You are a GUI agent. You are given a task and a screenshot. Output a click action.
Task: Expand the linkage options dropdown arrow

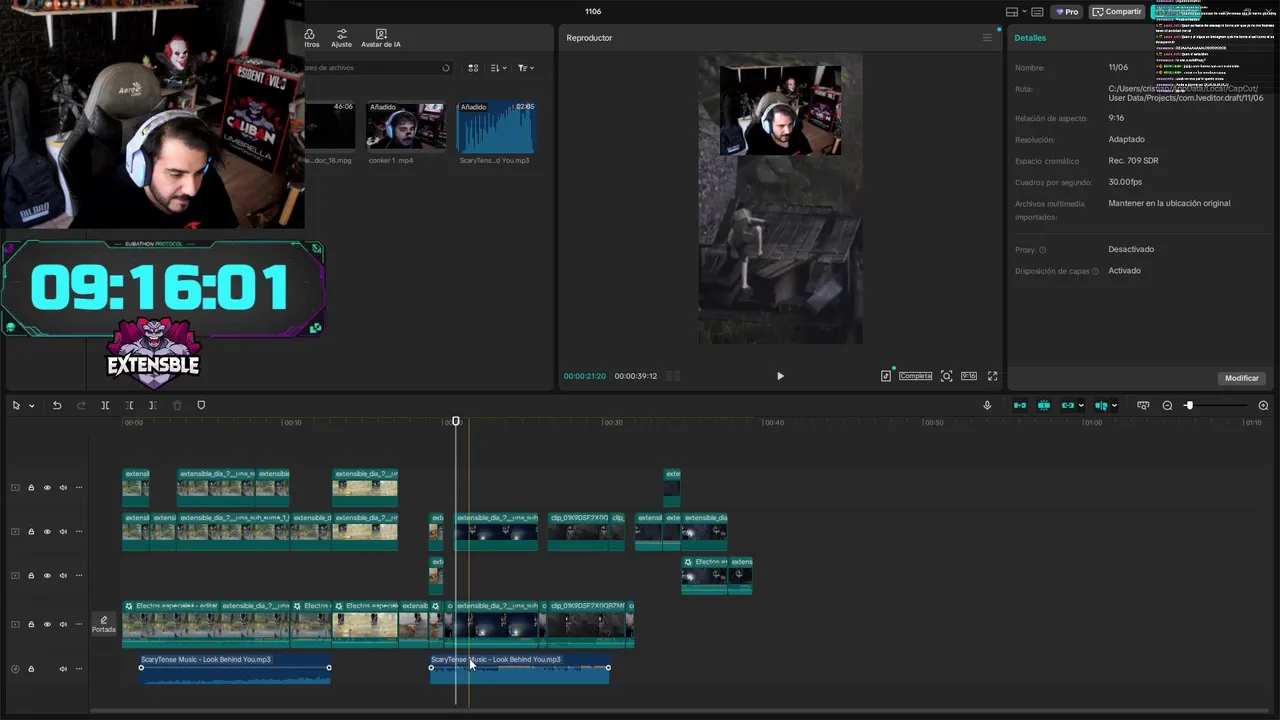[1081, 406]
